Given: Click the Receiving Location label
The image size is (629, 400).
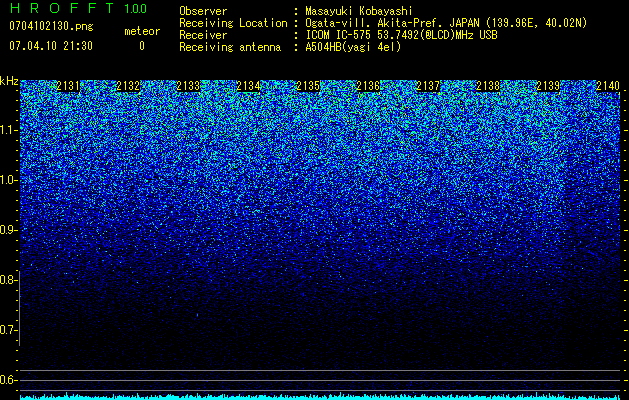Looking at the screenshot, I should pyautogui.click(x=233, y=23).
